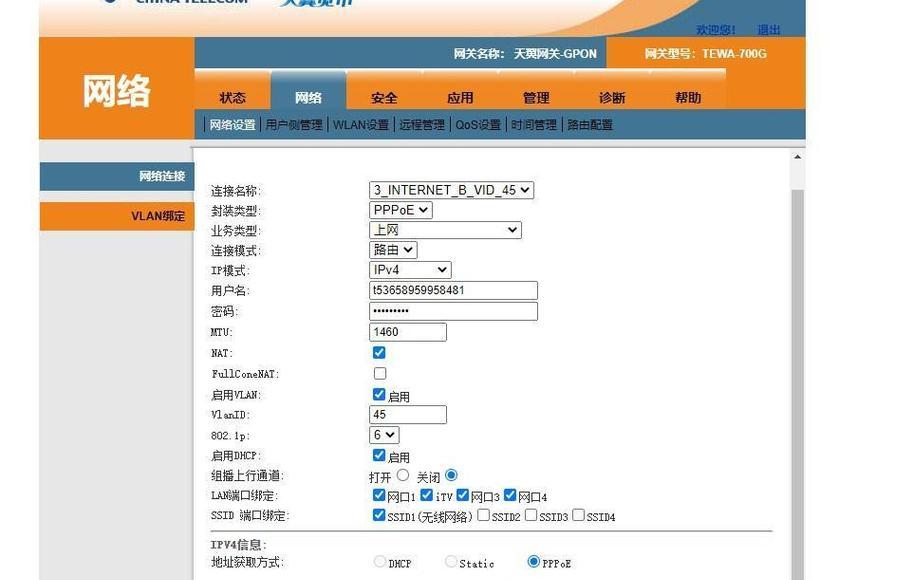This screenshot has width=913, height=580.
Task: Select the PPPoE address mode radio
Action: [533, 561]
